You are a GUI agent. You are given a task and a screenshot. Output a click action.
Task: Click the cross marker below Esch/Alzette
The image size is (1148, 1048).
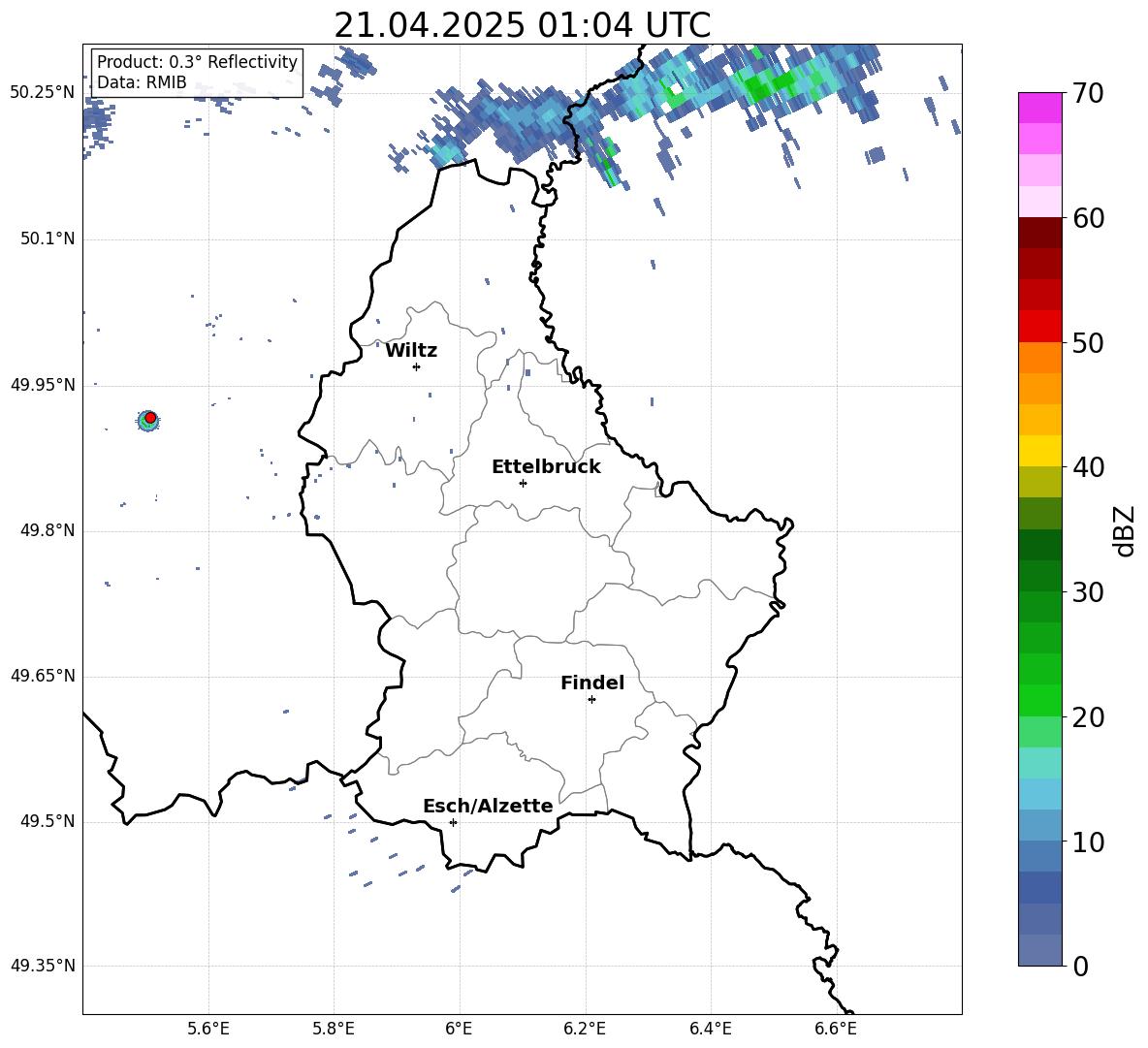(453, 822)
